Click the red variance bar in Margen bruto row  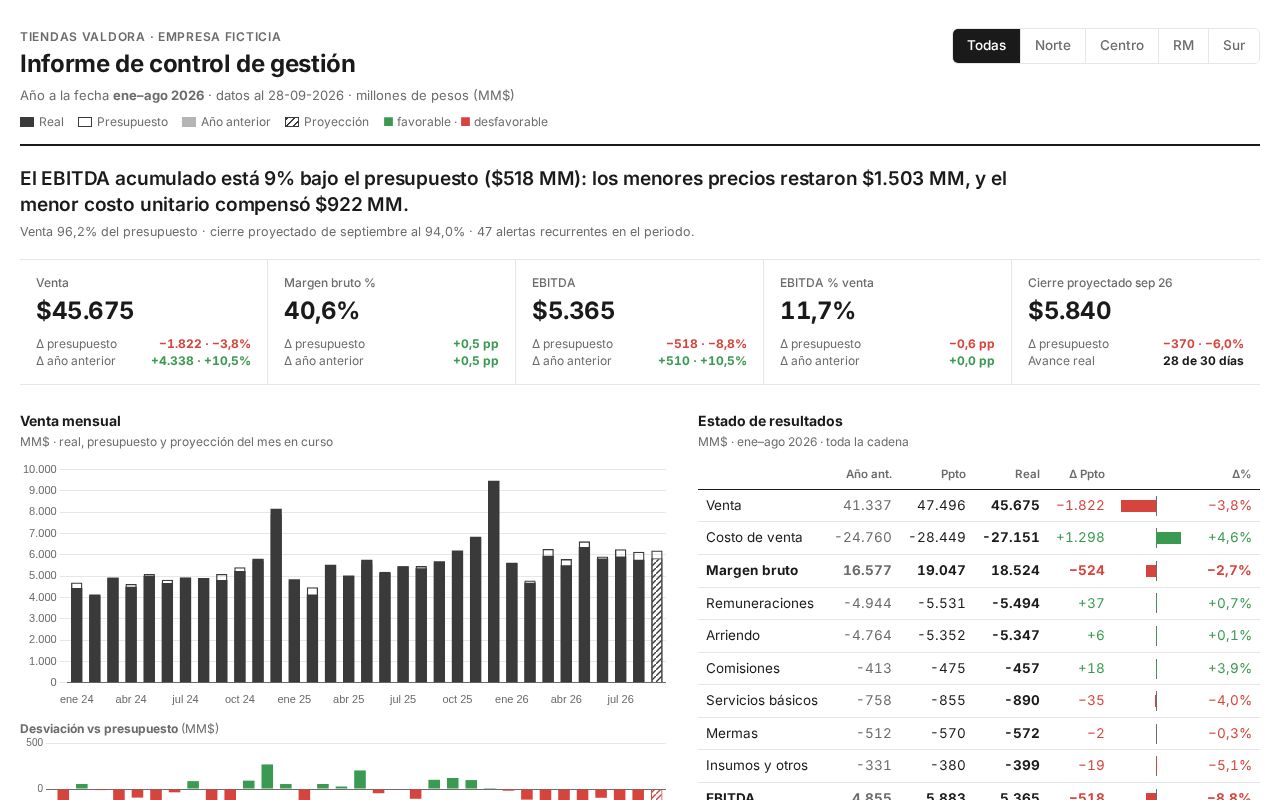point(1151,571)
